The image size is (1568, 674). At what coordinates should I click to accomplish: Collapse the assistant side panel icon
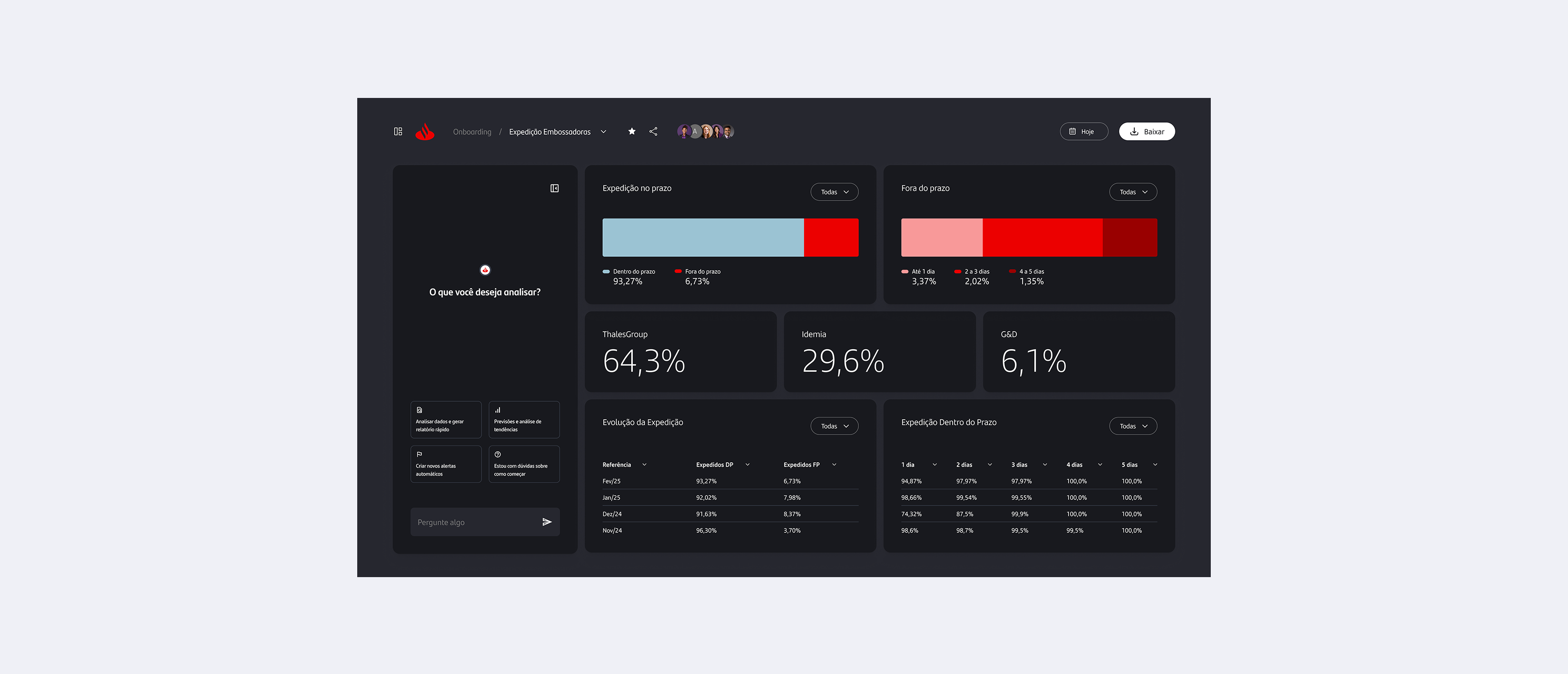554,189
